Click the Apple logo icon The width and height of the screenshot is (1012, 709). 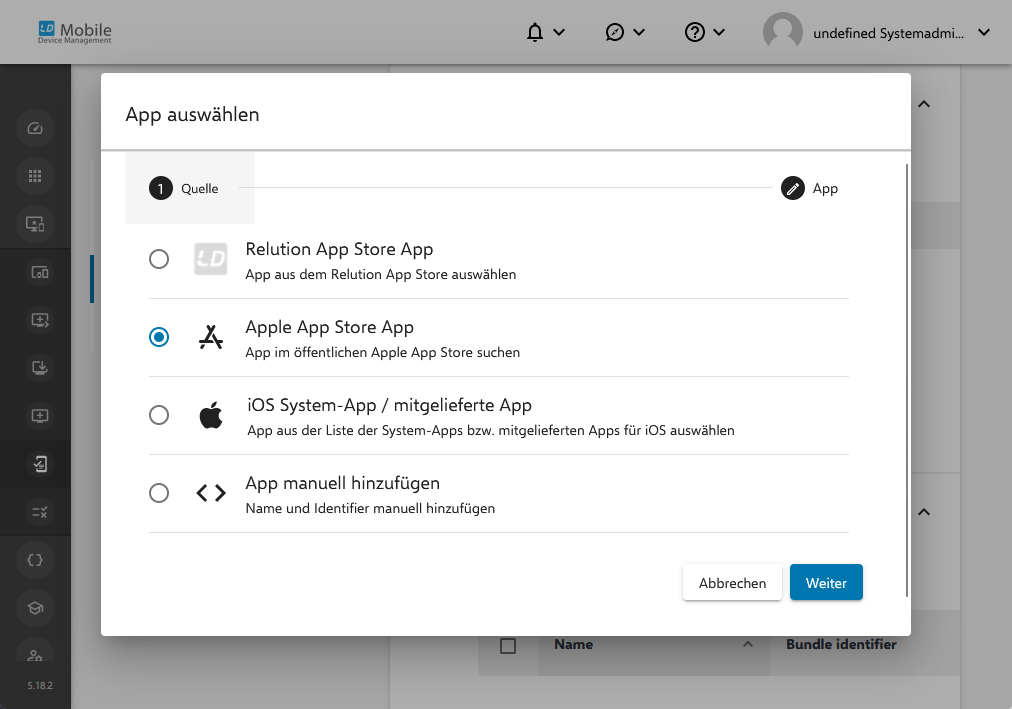[210, 415]
